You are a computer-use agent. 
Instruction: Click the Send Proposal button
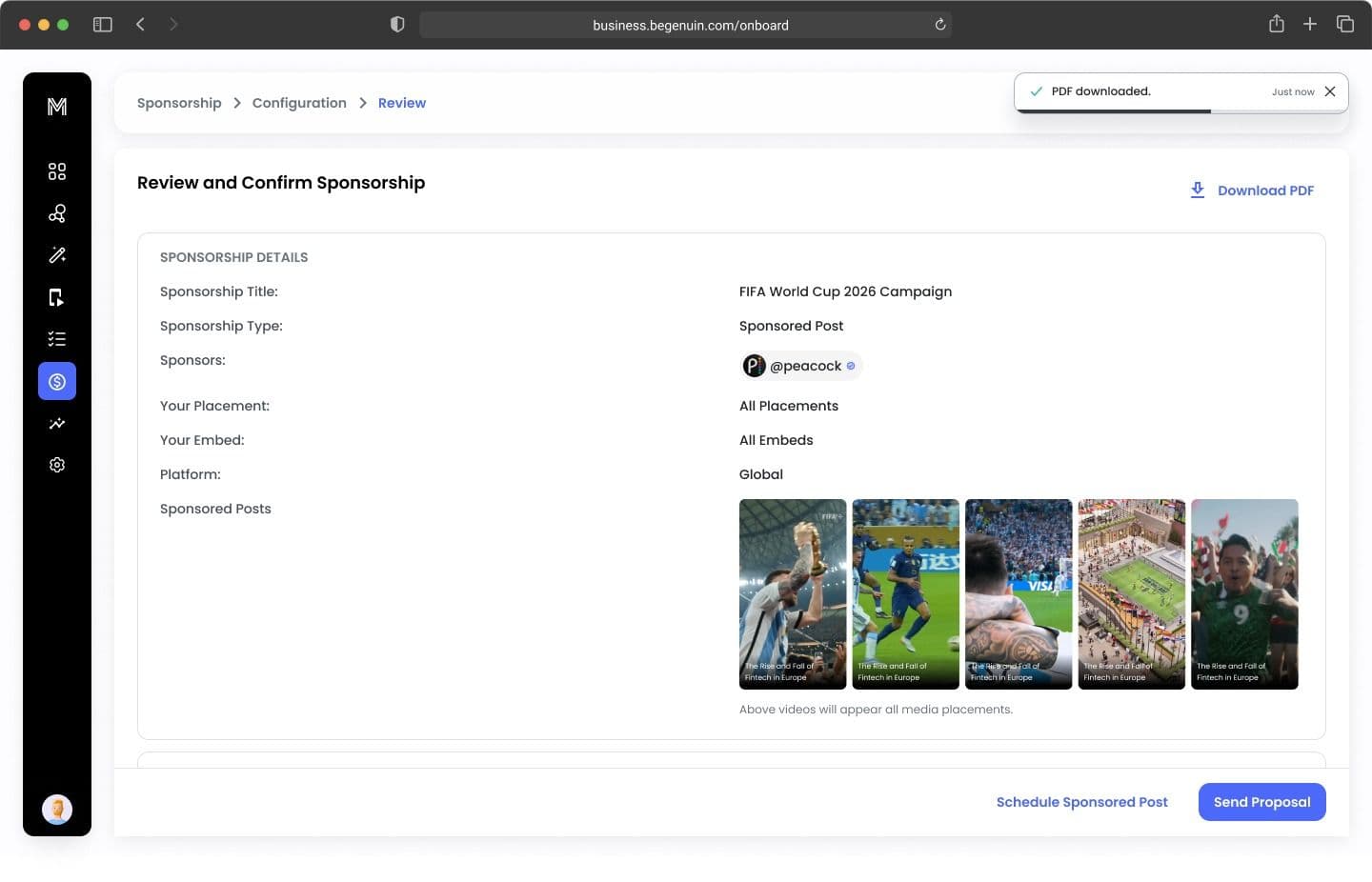[1262, 802]
